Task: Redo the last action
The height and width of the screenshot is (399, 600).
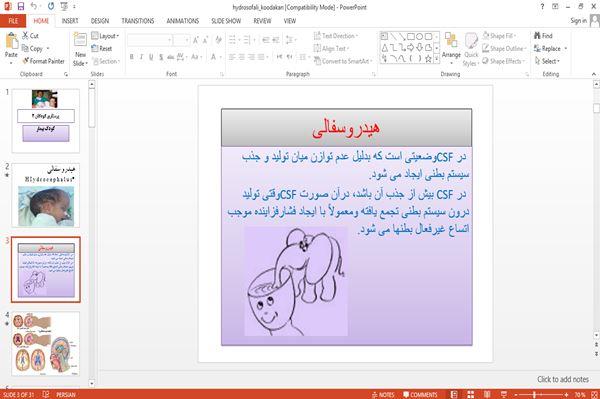Action: (51, 6)
